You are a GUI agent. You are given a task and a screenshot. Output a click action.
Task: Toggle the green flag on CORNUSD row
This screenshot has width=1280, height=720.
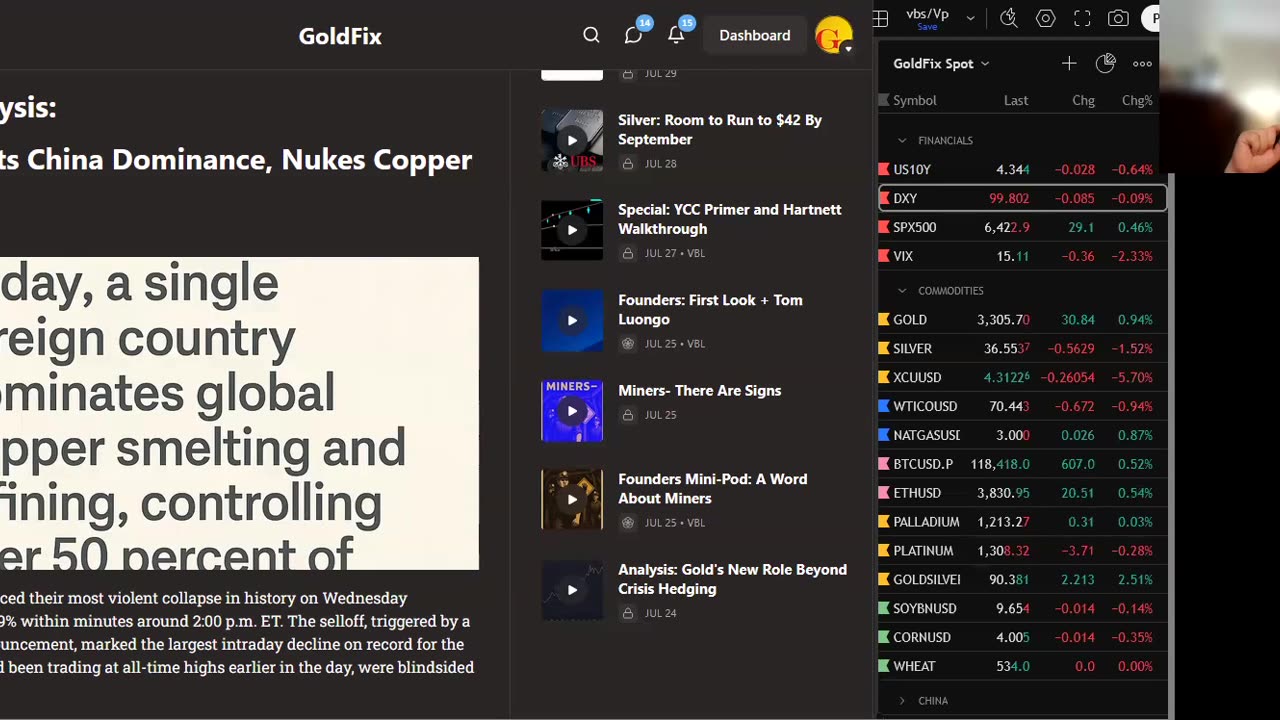coord(884,638)
